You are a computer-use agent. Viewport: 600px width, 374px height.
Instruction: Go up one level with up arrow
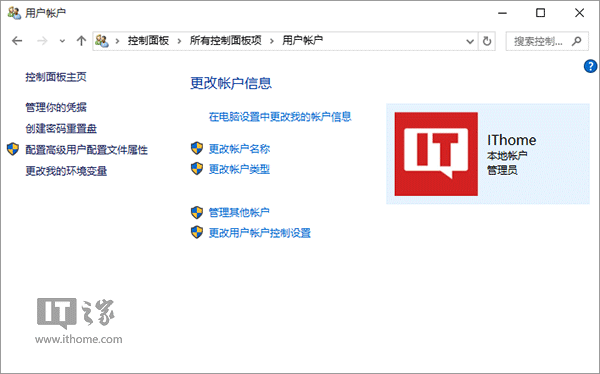(x=81, y=41)
